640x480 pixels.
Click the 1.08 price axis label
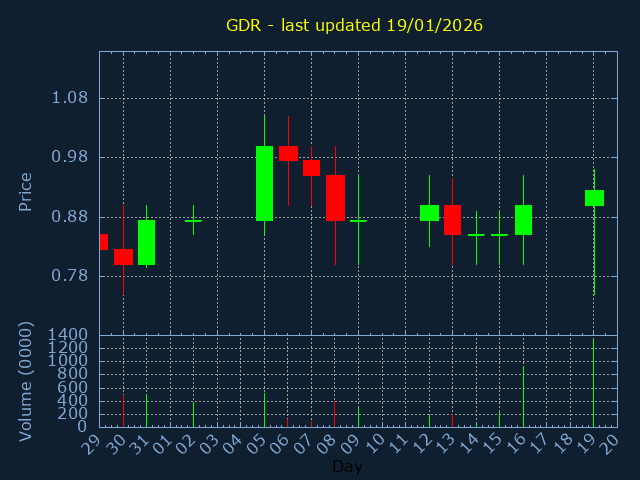[69, 98]
